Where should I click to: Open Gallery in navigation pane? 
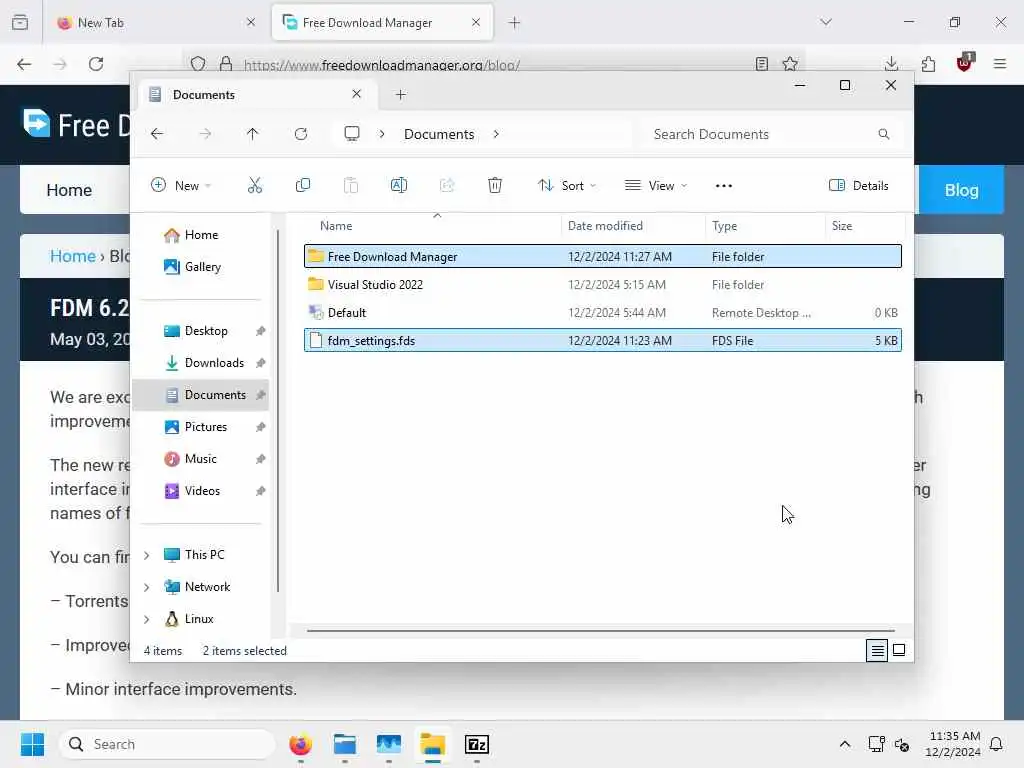point(202,267)
